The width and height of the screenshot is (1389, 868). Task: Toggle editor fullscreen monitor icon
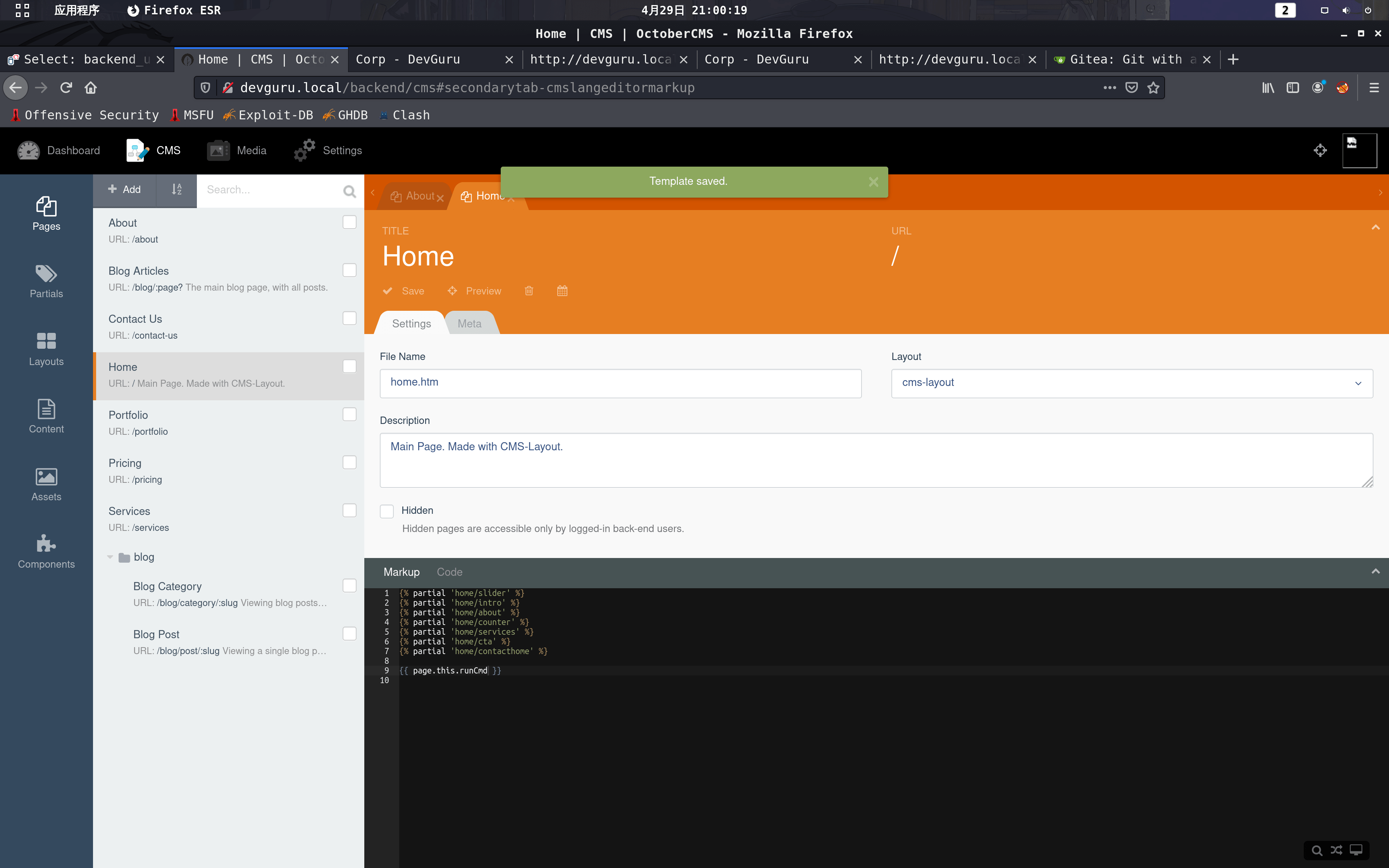(x=1356, y=850)
